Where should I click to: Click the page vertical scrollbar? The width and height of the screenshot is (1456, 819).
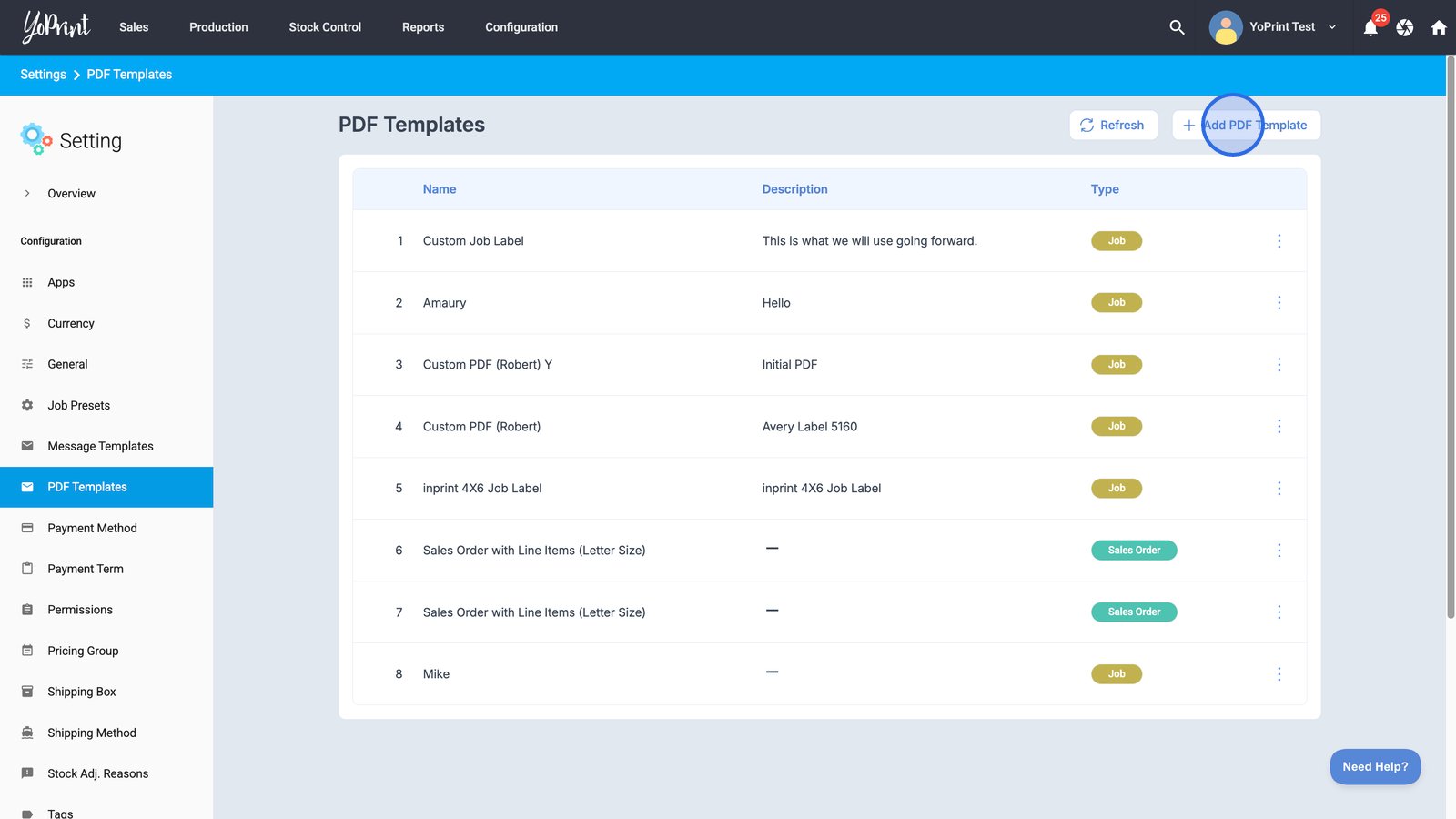click(1451, 337)
